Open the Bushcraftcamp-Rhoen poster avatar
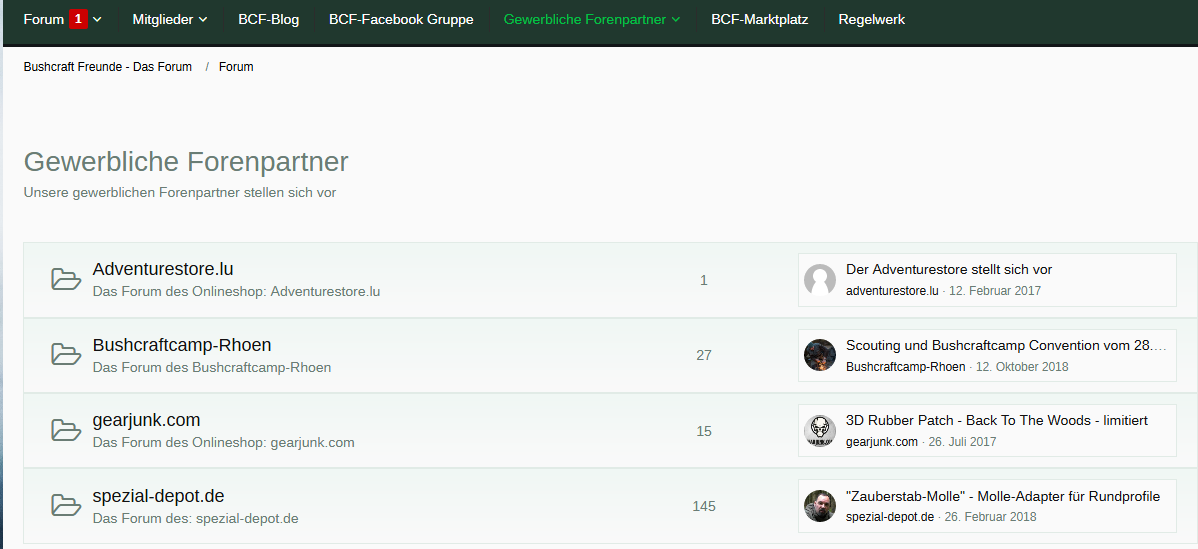This screenshot has height=549, width=1198. [820, 355]
